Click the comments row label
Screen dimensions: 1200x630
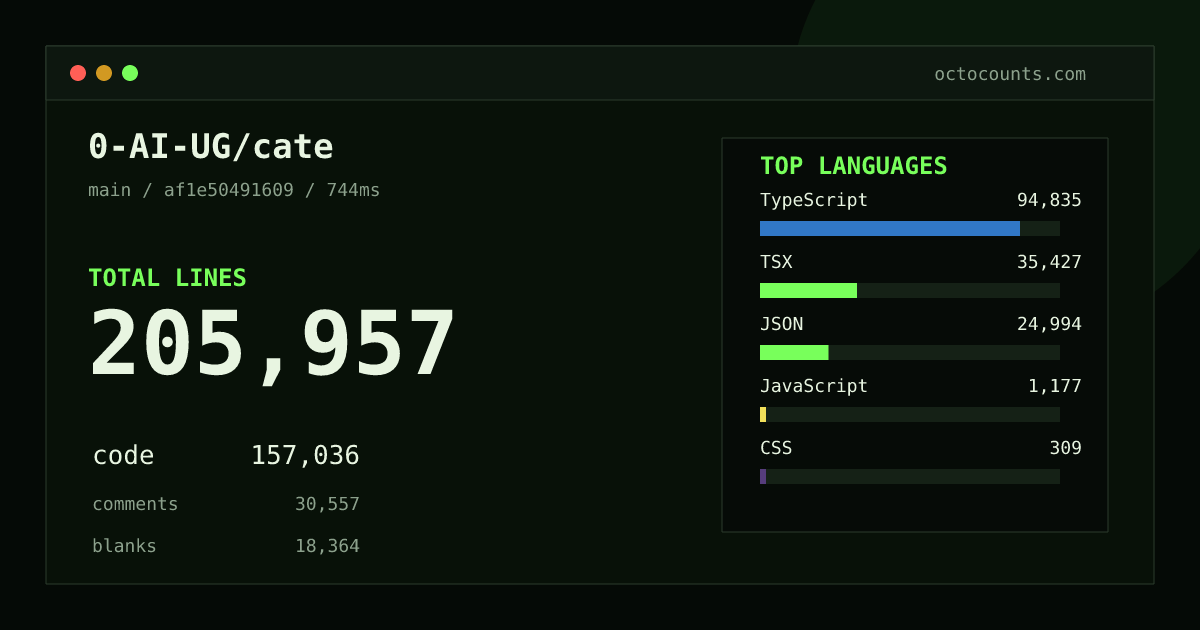point(135,504)
